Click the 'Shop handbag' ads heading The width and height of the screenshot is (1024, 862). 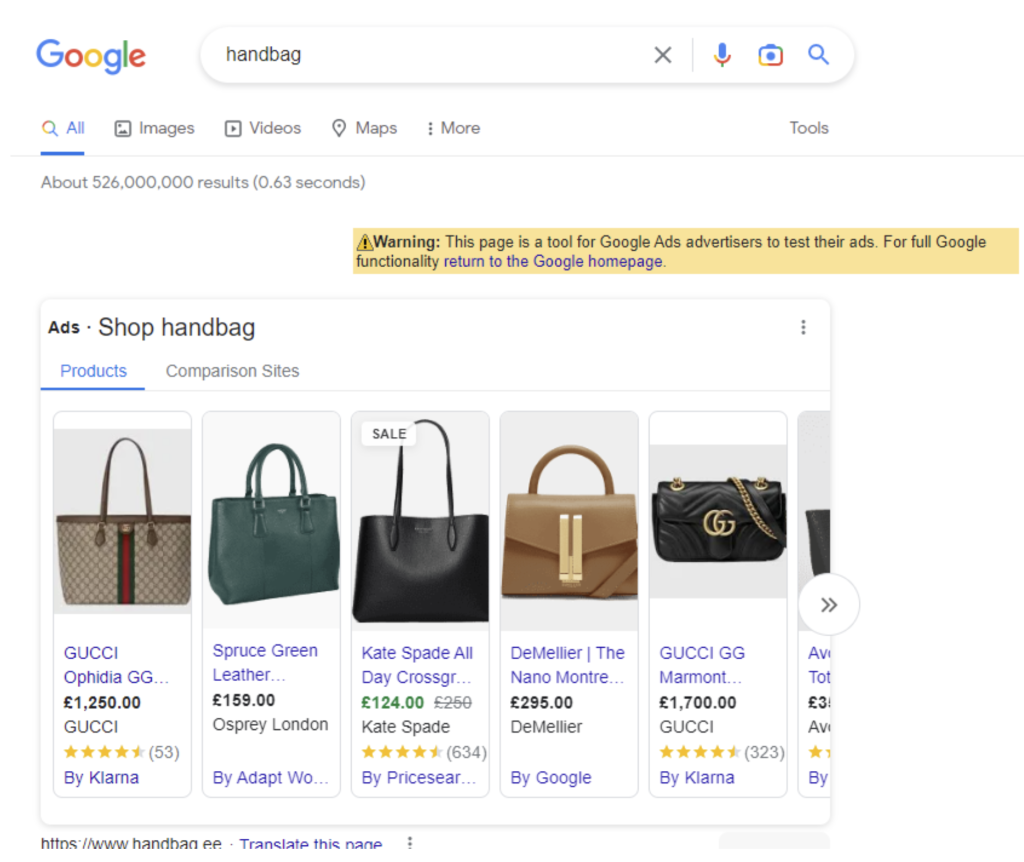click(176, 327)
